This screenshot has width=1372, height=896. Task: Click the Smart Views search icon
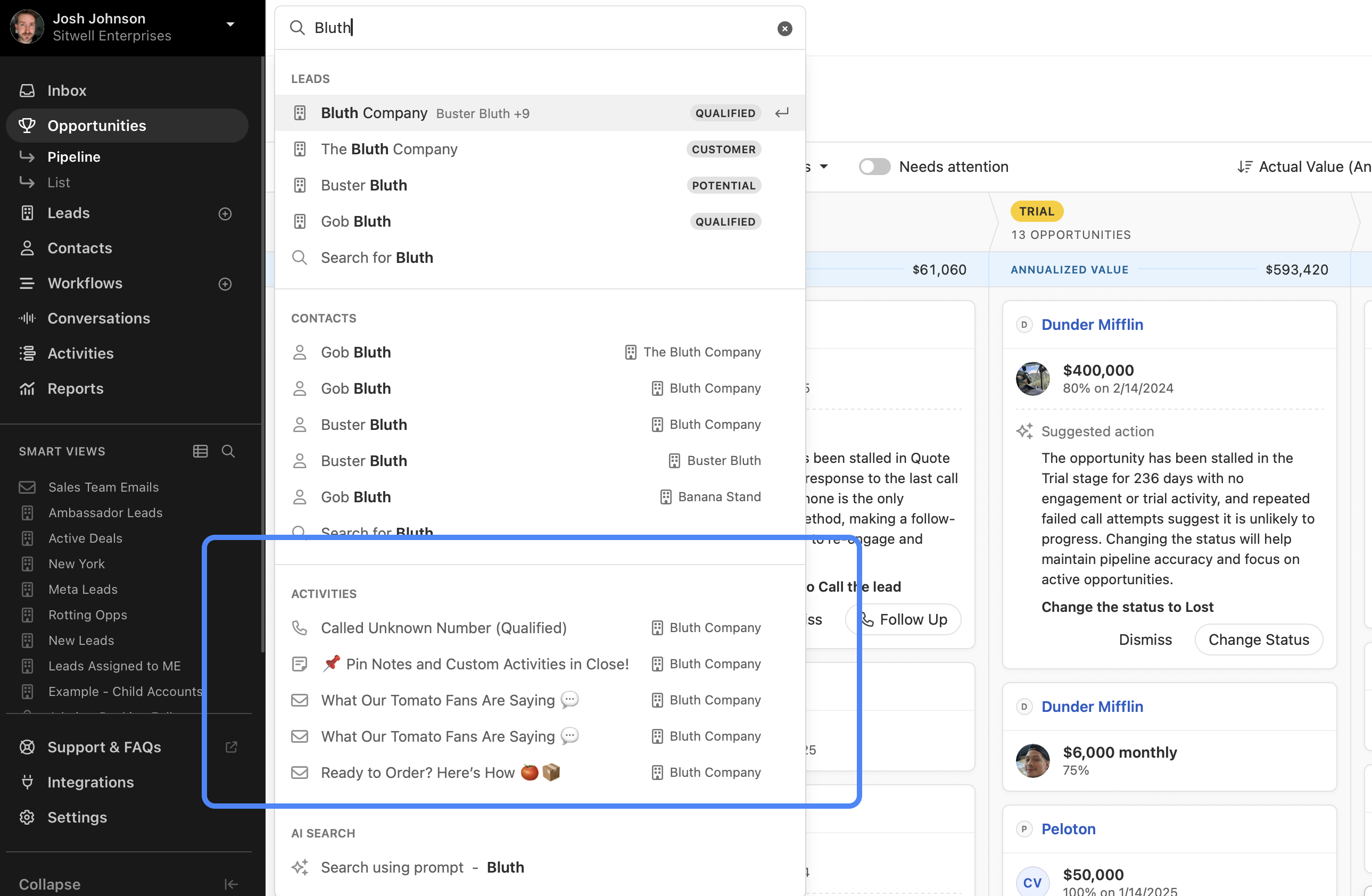228,451
